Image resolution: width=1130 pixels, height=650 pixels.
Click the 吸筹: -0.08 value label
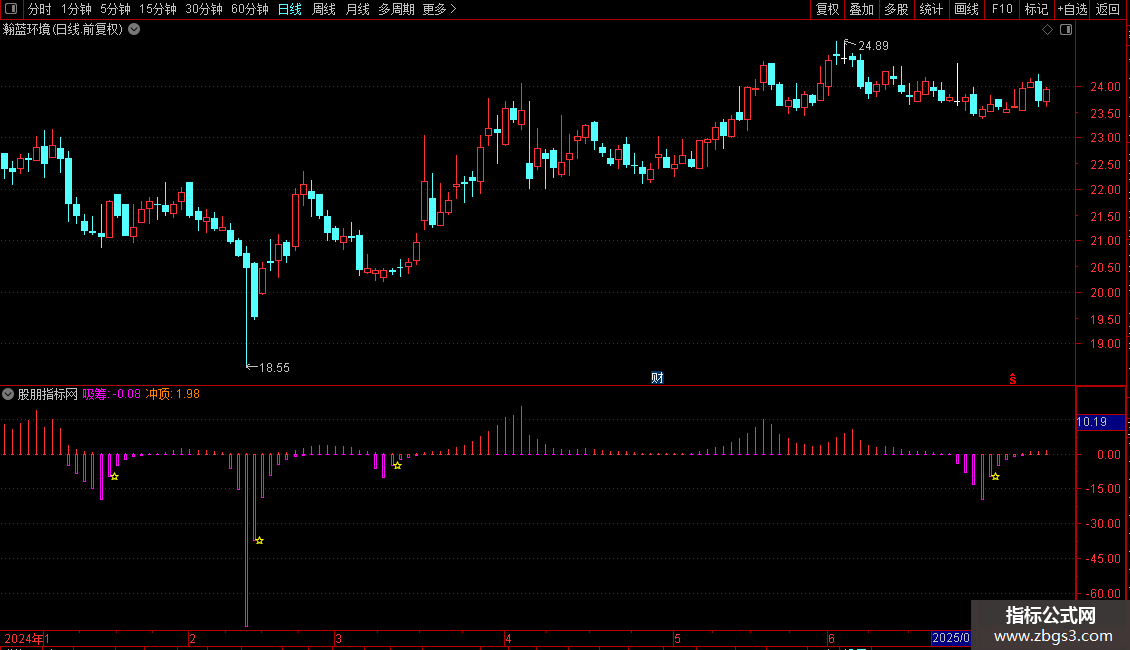tap(112, 394)
